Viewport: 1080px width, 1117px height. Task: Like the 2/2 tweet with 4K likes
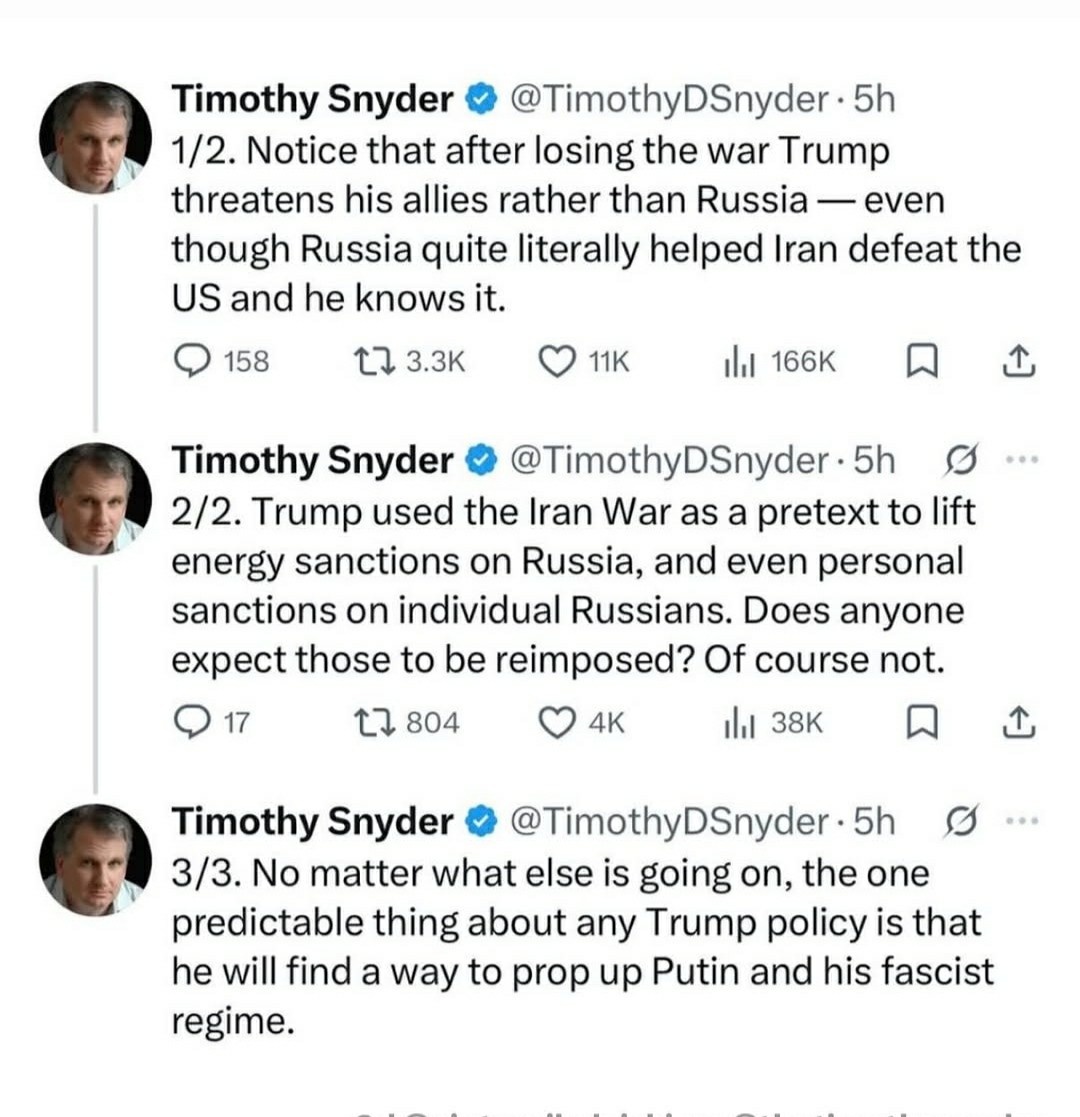tap(558, 722)
